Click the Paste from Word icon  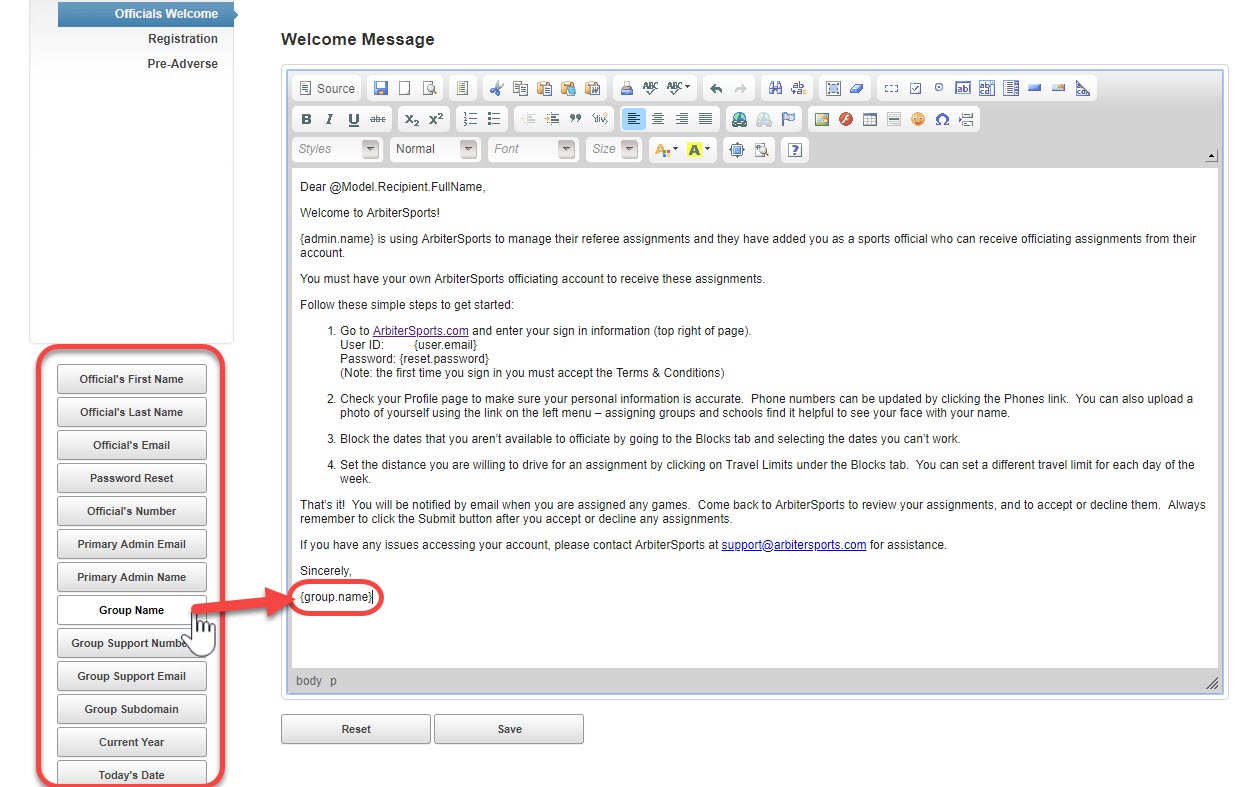(593, 88)
